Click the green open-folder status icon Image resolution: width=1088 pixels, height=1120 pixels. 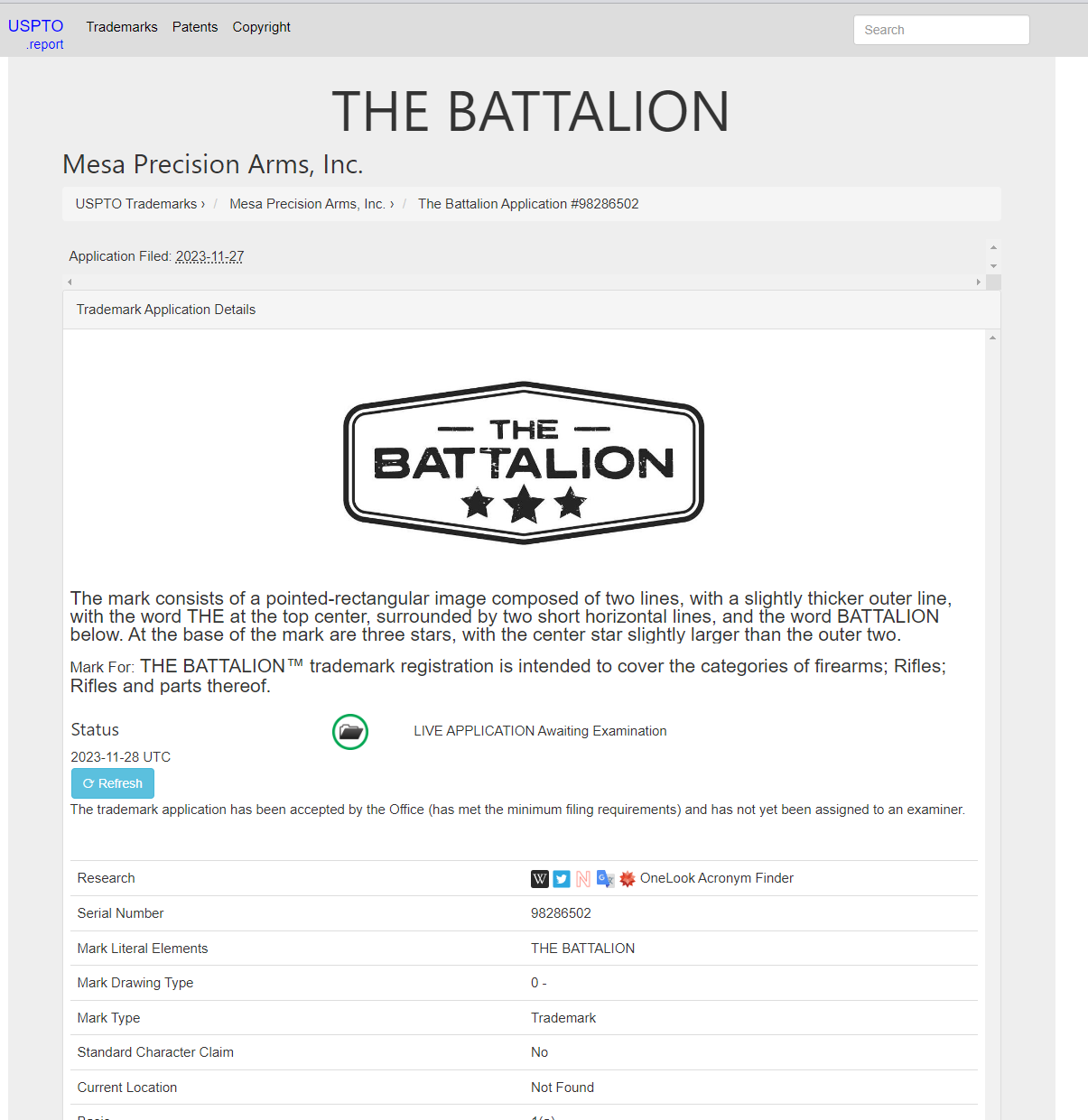pyautogui.click(x=350, y=732)
